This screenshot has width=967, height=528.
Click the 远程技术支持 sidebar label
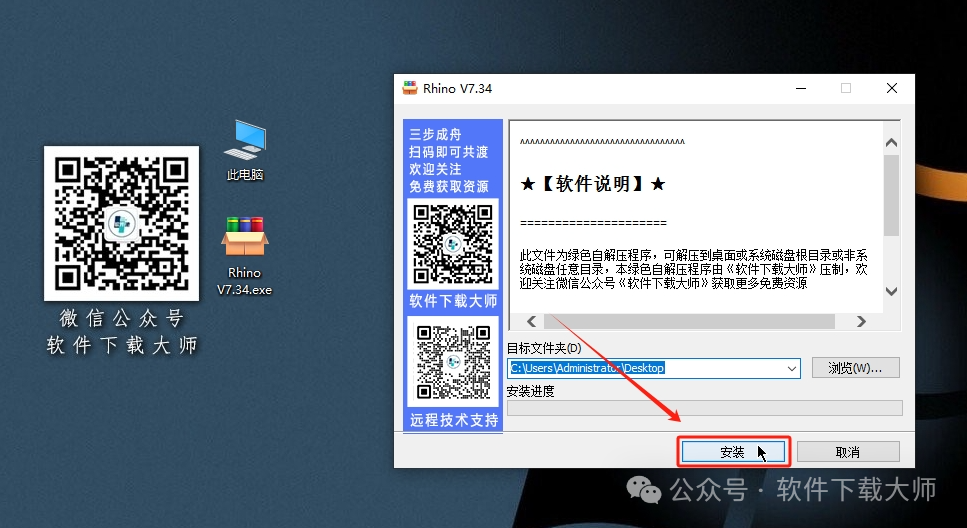[454, 420]
